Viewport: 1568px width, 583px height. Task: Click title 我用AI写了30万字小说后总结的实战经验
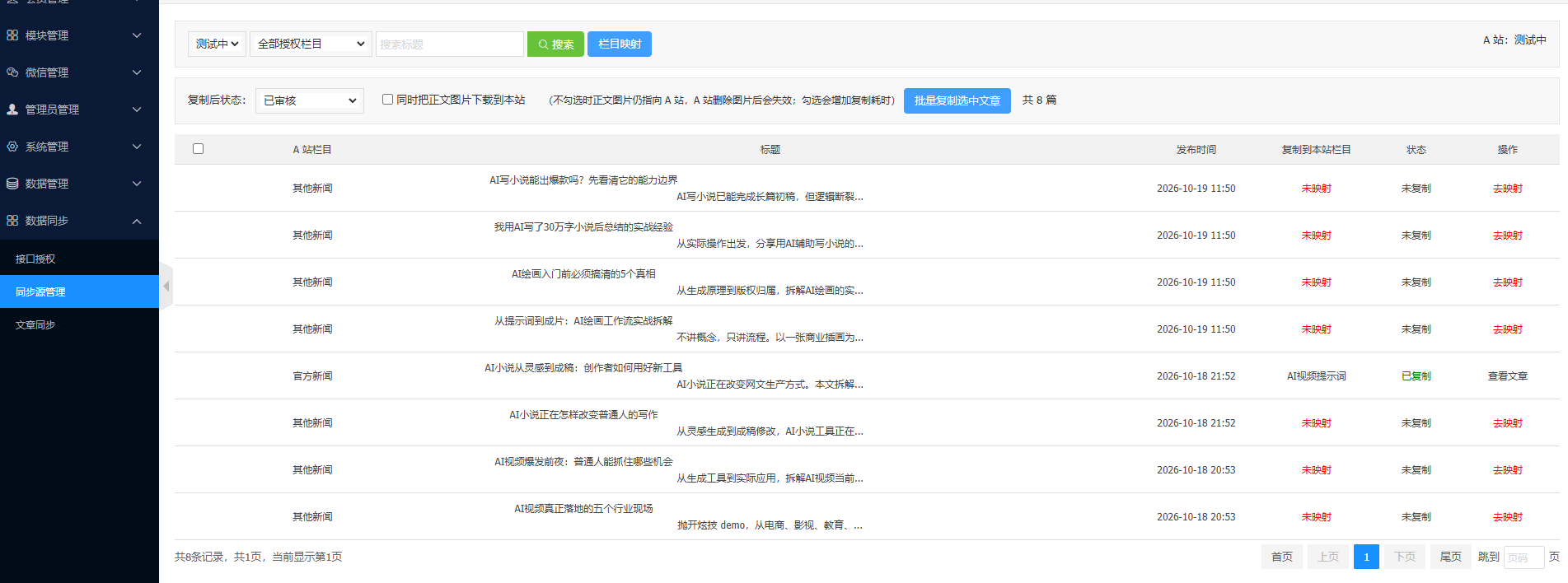click(x=583, y=227)
